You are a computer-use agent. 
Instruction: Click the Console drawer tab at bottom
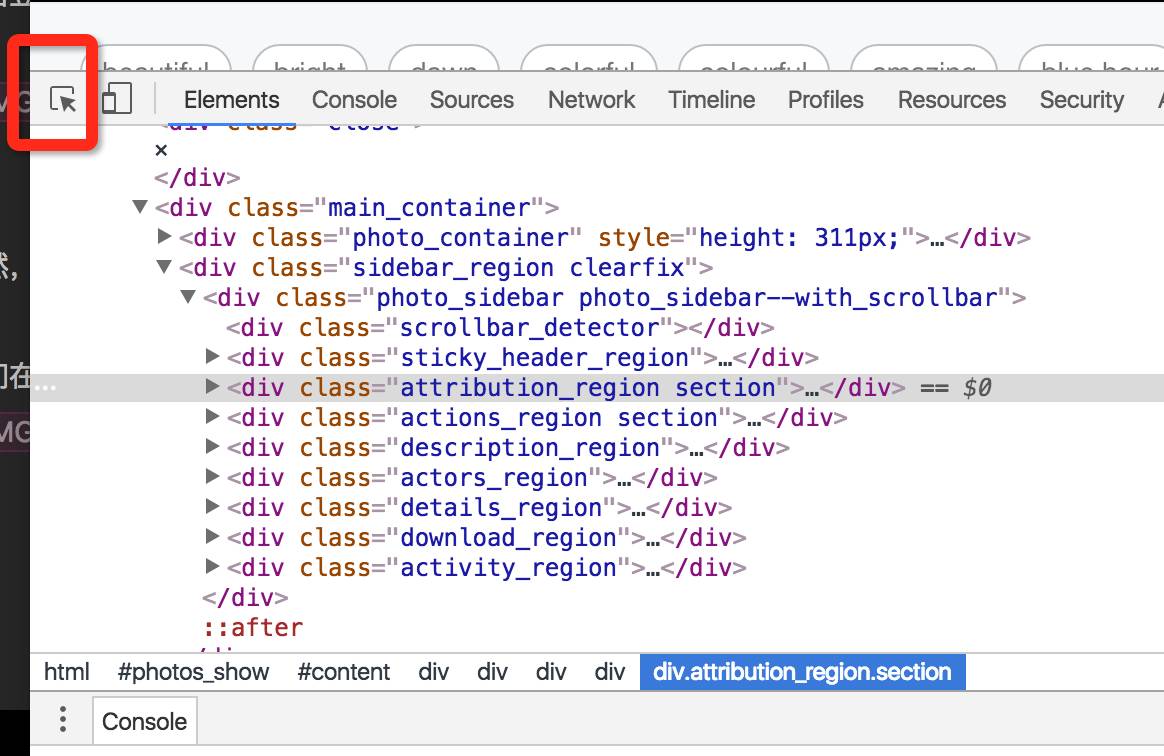(145, 720)
